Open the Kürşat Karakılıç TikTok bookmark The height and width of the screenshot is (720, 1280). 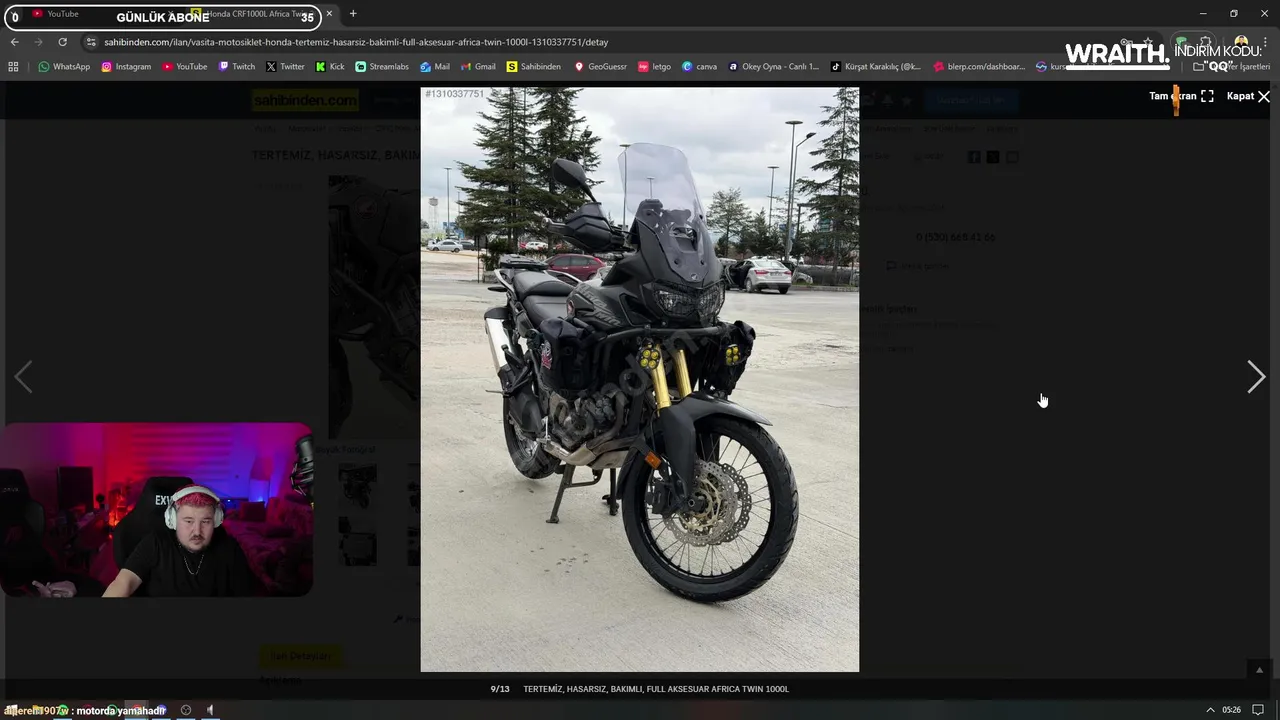[x=876, y=67]
